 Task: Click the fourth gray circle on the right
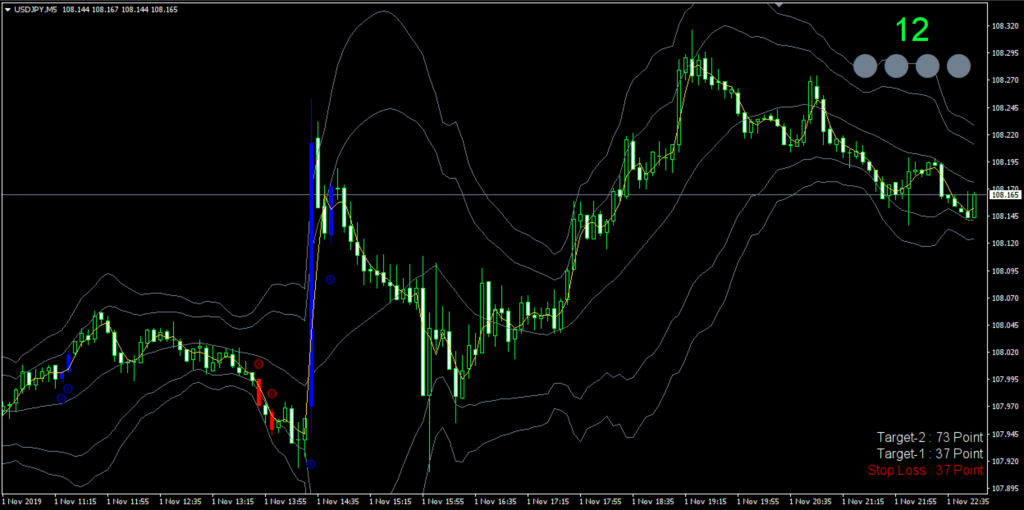(x=958, y=66)
